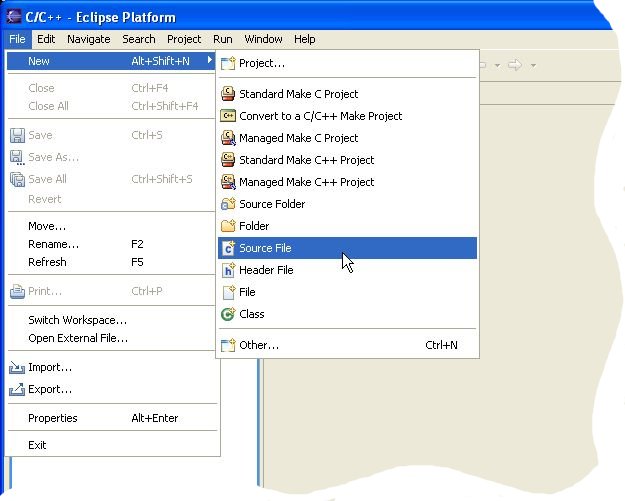
Task: Click the Import icon in File menu
Action: tap(16, 367)
